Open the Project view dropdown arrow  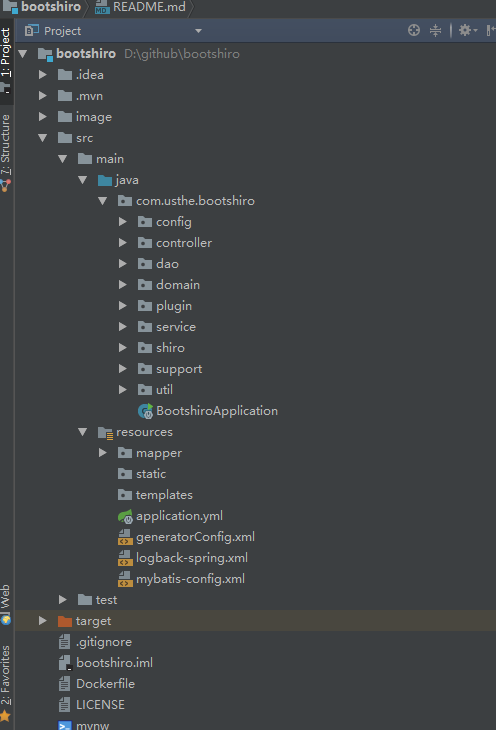coord(198,31)
